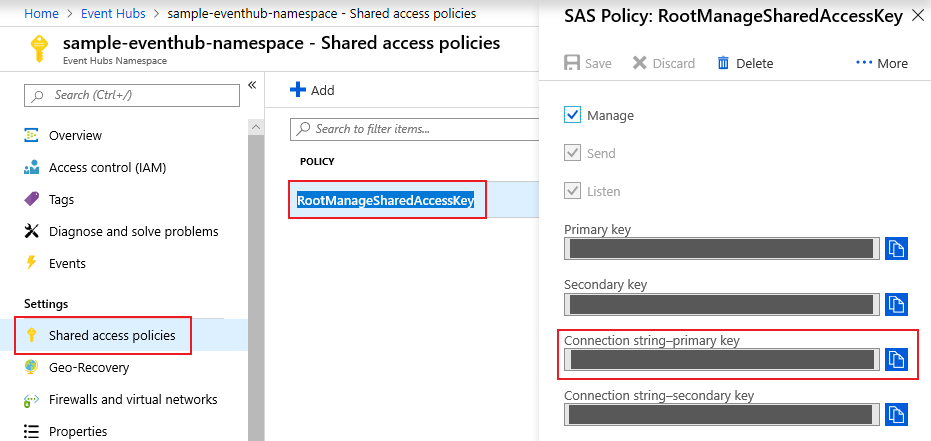
Task: Click the Connection string–primary key field
Action: [722, 360]
